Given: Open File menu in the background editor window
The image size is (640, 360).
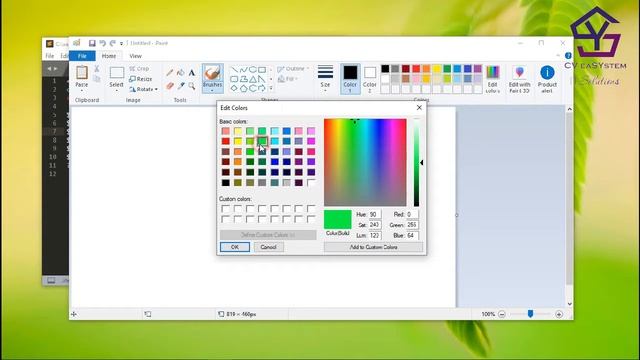Looking at the screenshot, I should coord(50,56).
